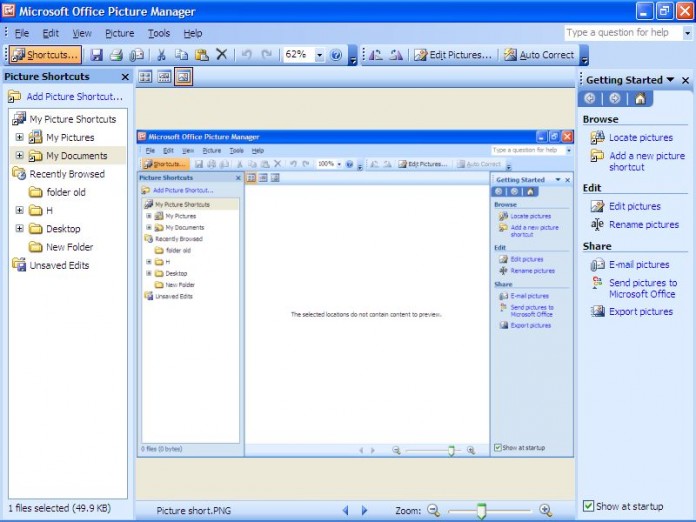Screen dimensions: 696x522
Task: Click the Zoom out magnifier icon
Action: tap(433, 510)
